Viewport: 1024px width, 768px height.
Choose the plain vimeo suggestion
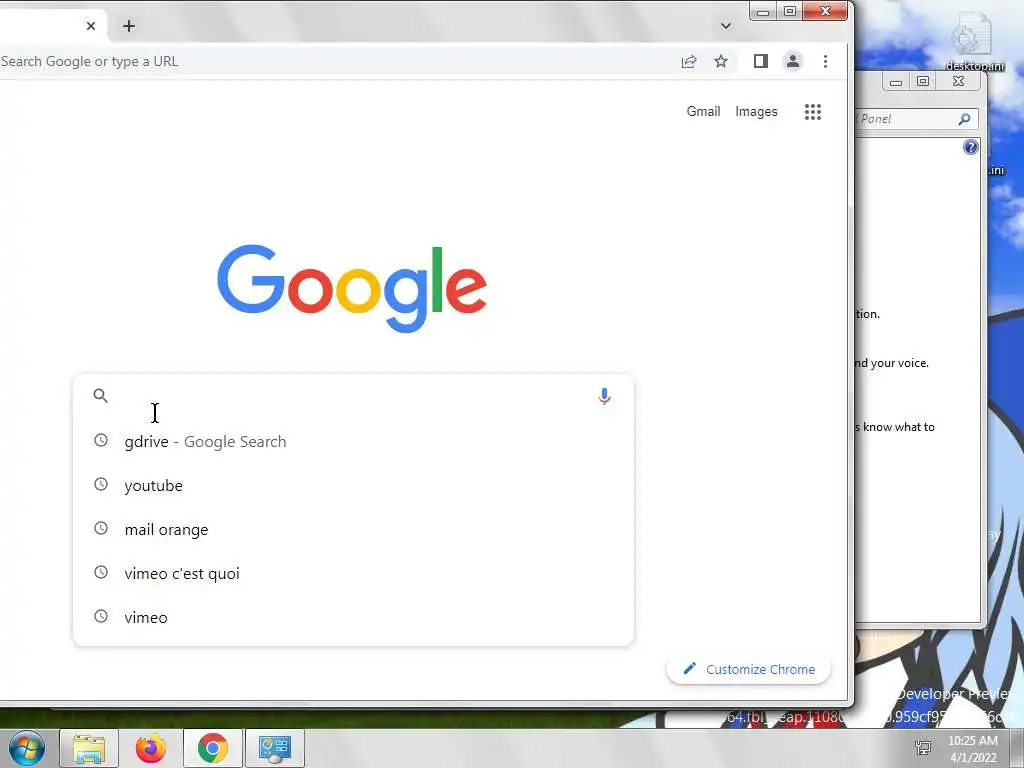coord(353,616)
